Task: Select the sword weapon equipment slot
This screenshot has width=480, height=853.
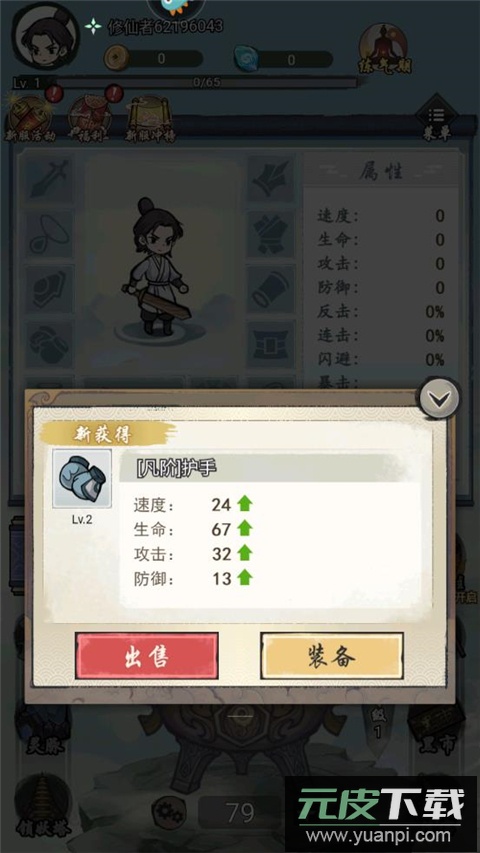Action: (50, 180)
